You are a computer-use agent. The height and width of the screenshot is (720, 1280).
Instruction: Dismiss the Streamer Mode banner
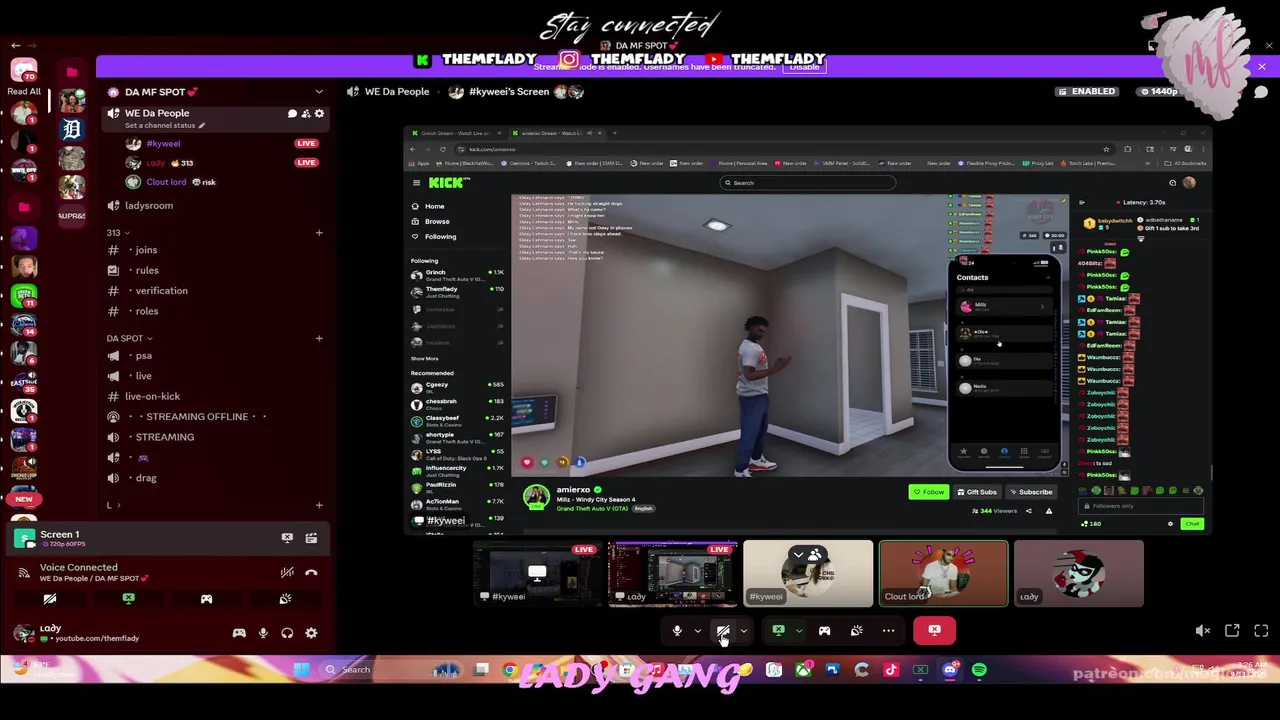pos(1262,67)
